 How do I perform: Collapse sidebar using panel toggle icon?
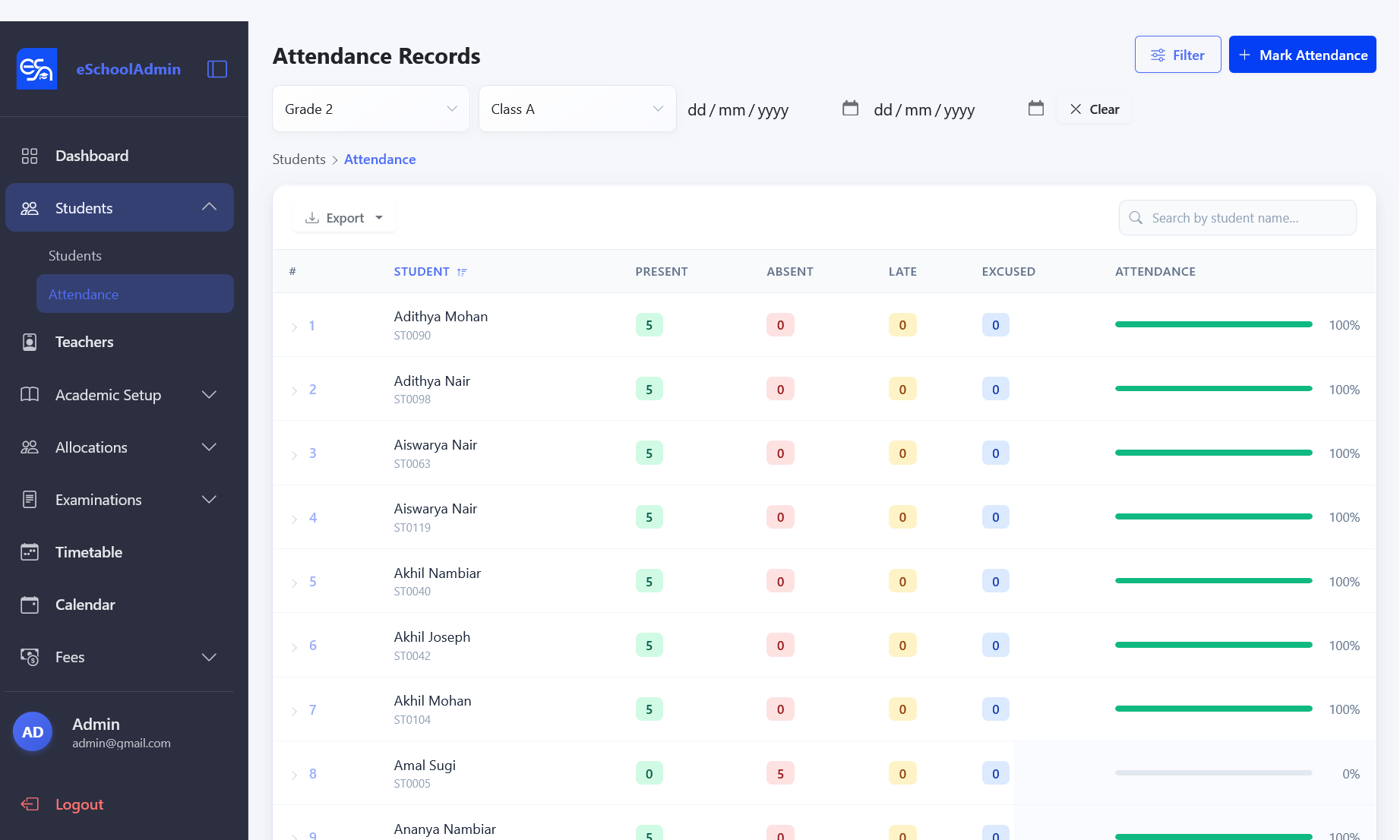(217, 69)
